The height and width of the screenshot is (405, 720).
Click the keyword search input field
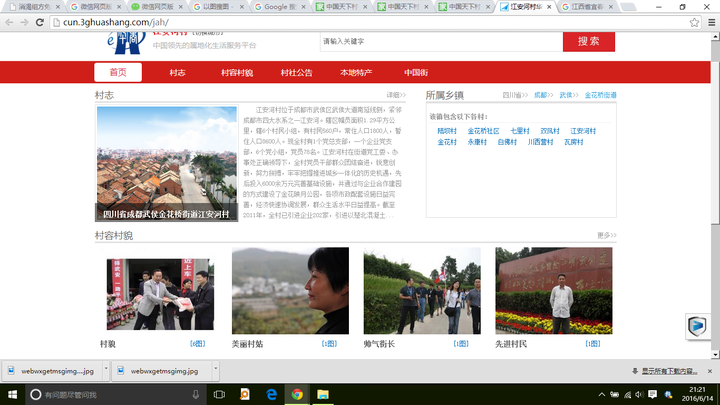pos(435,42)
